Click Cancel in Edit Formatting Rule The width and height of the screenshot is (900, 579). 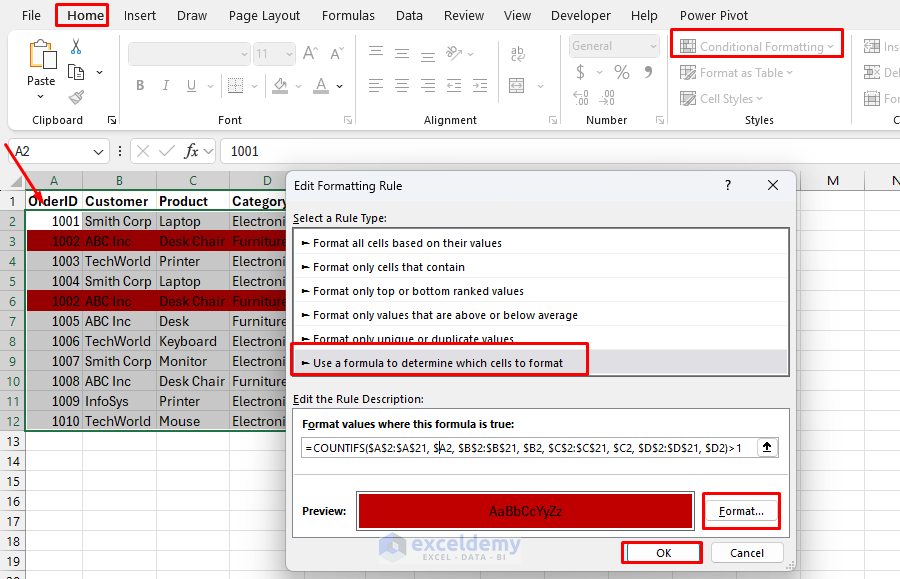747,553
